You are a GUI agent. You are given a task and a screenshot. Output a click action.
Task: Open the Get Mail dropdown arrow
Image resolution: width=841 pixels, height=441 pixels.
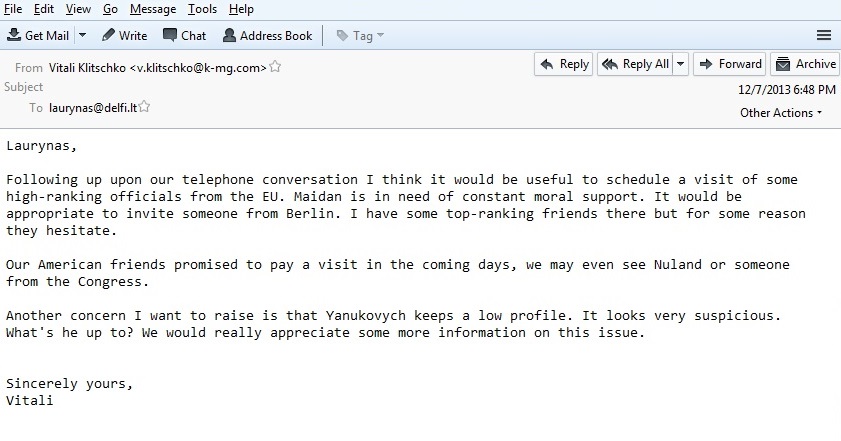pos(82,35)
